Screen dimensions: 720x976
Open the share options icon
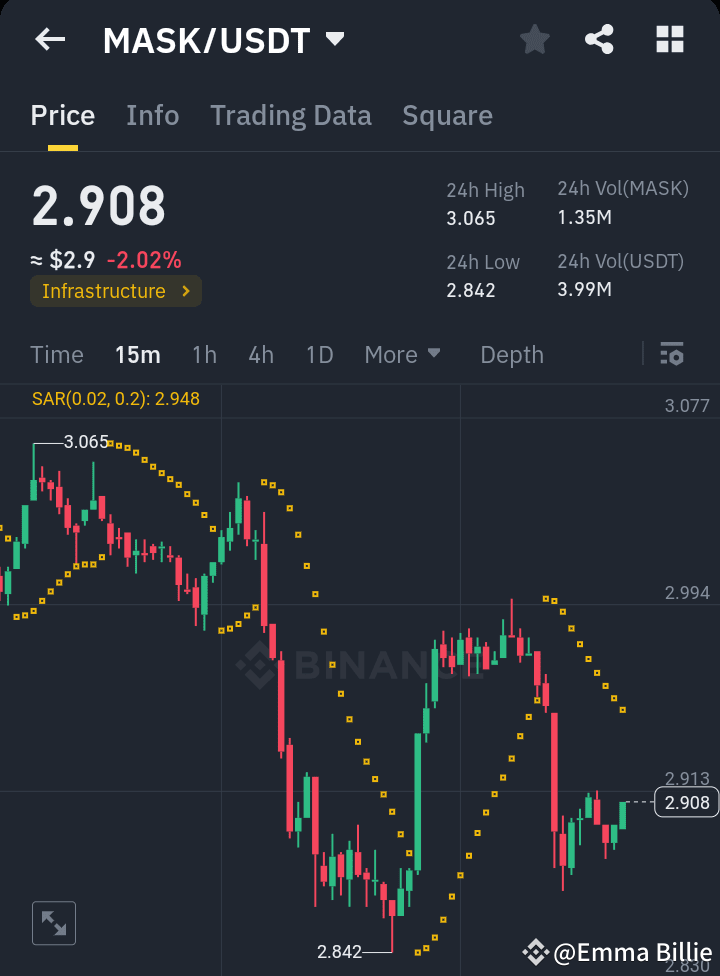coord(599,39)
